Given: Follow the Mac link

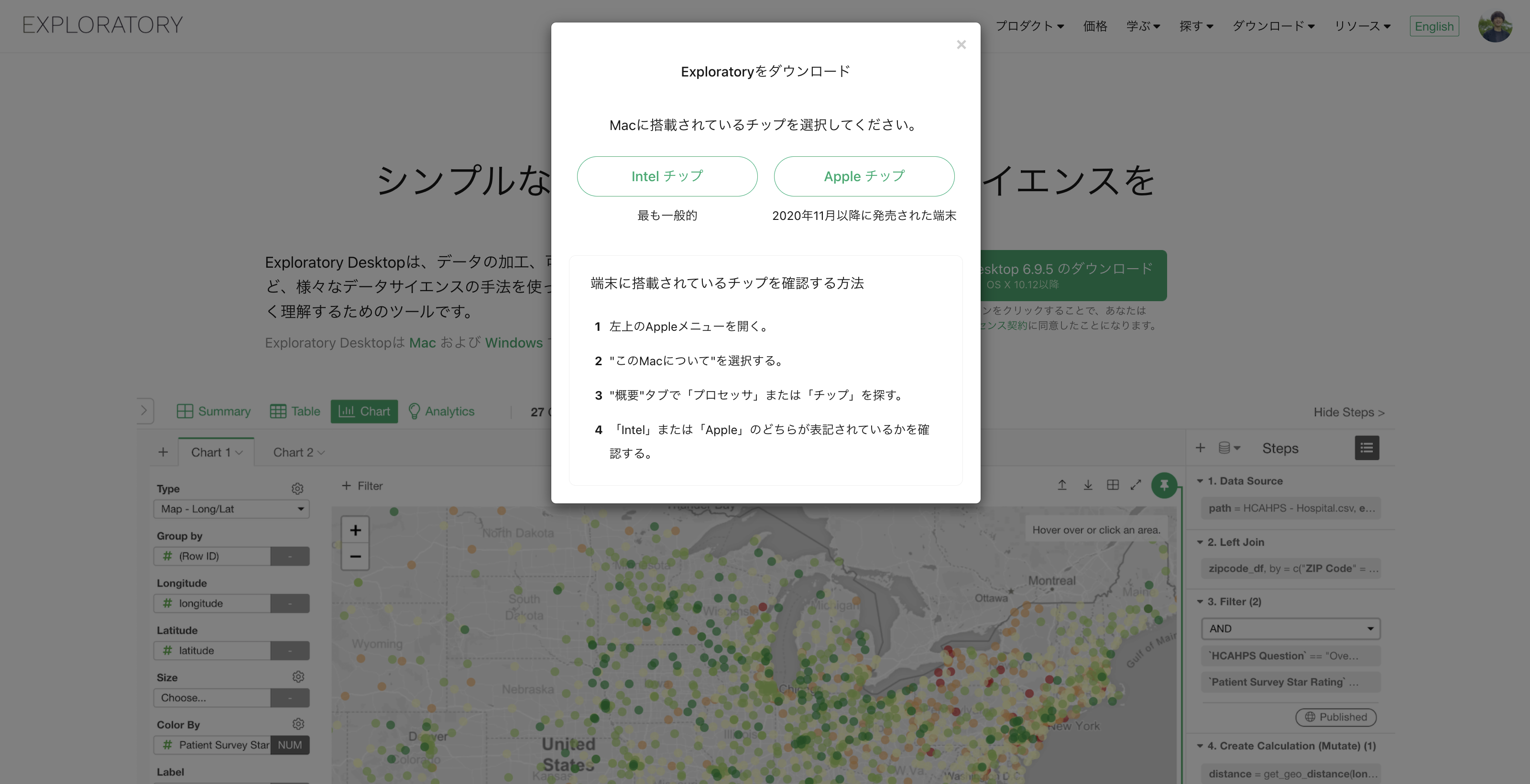Looking at the screenshot, I should pos(422,343).
